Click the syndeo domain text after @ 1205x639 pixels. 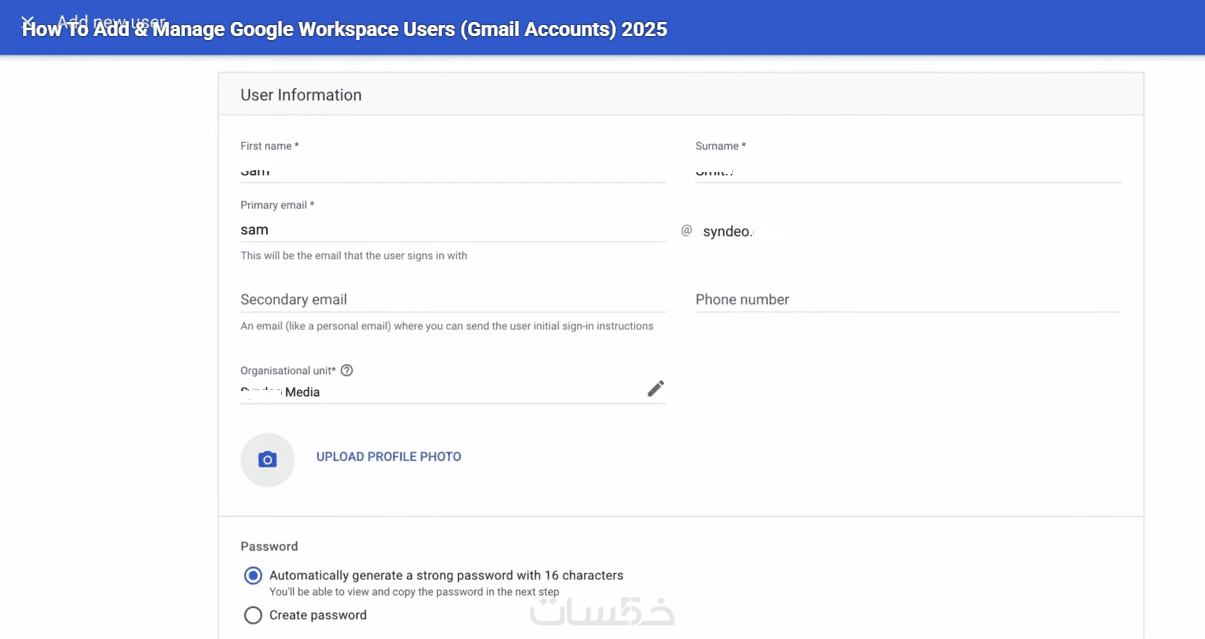pos(727,232)
